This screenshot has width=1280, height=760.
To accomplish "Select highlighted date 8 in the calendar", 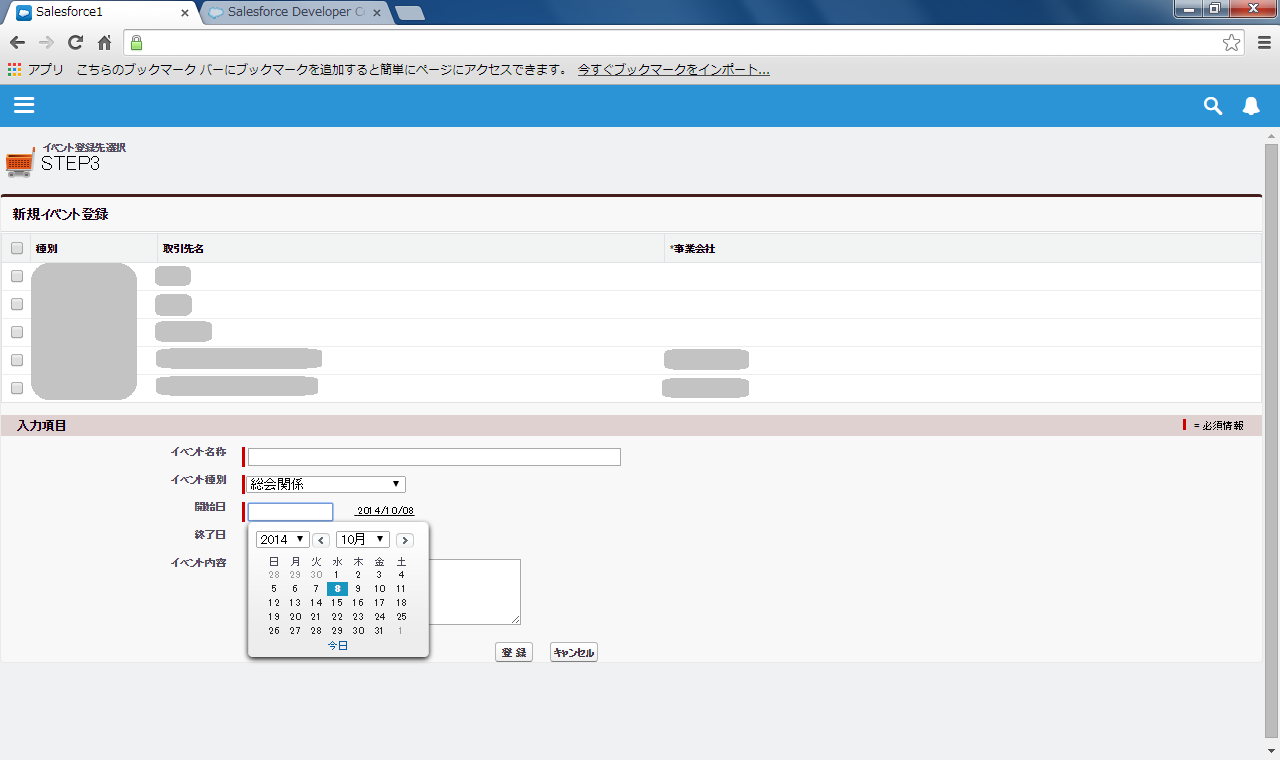I will (337, 589).
